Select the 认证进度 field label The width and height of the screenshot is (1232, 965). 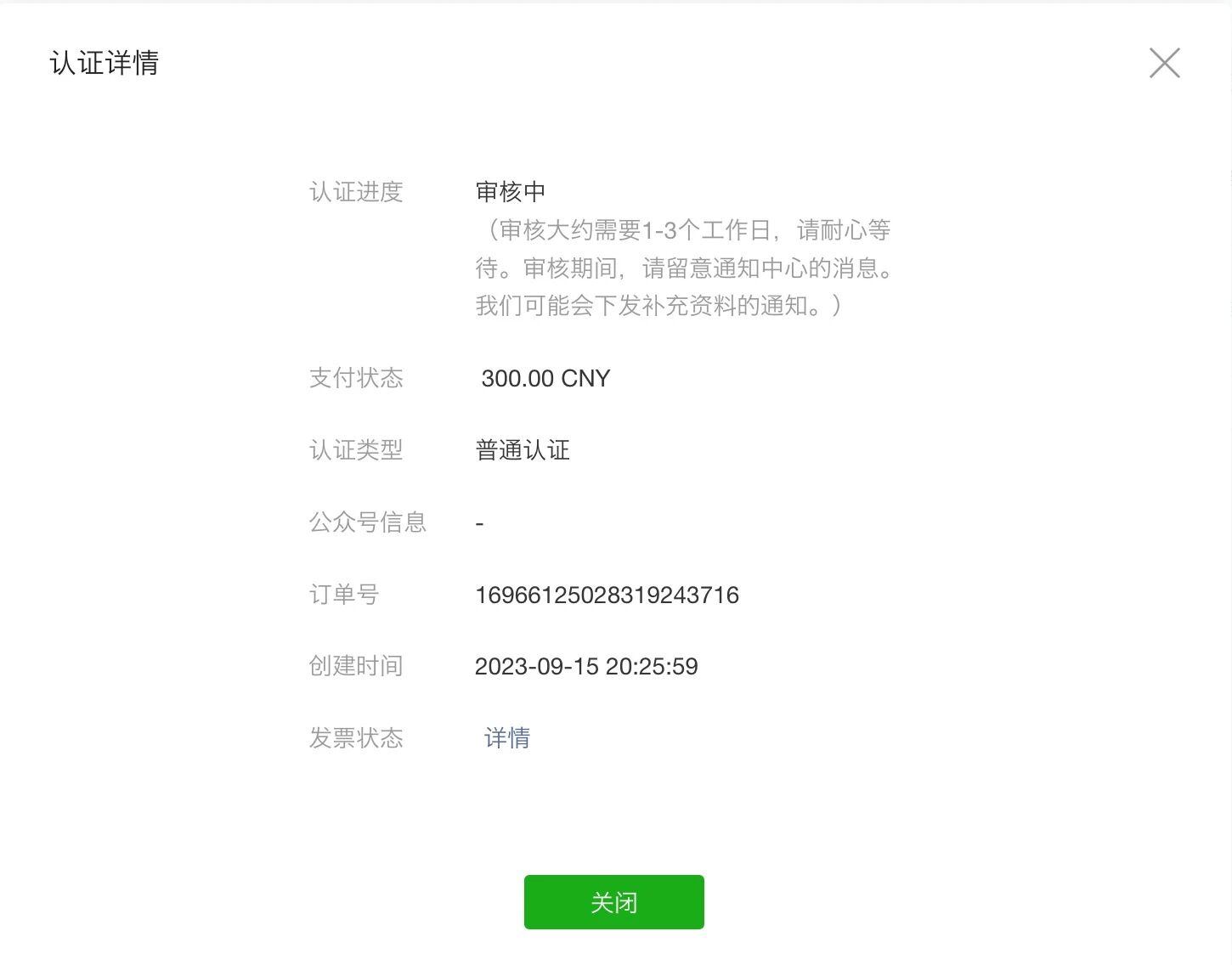[x=356, y=192]
